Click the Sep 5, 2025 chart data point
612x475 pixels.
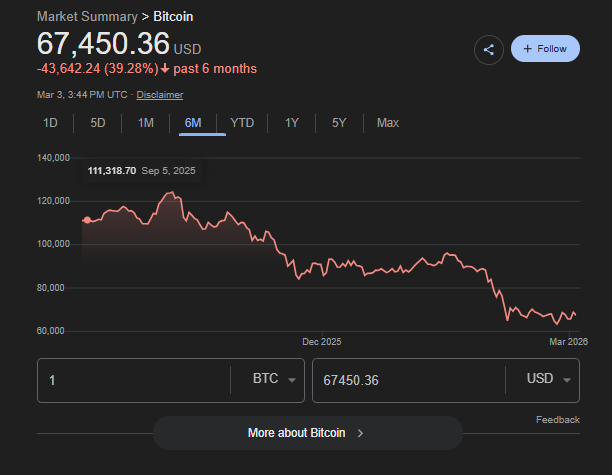point(87,220)
